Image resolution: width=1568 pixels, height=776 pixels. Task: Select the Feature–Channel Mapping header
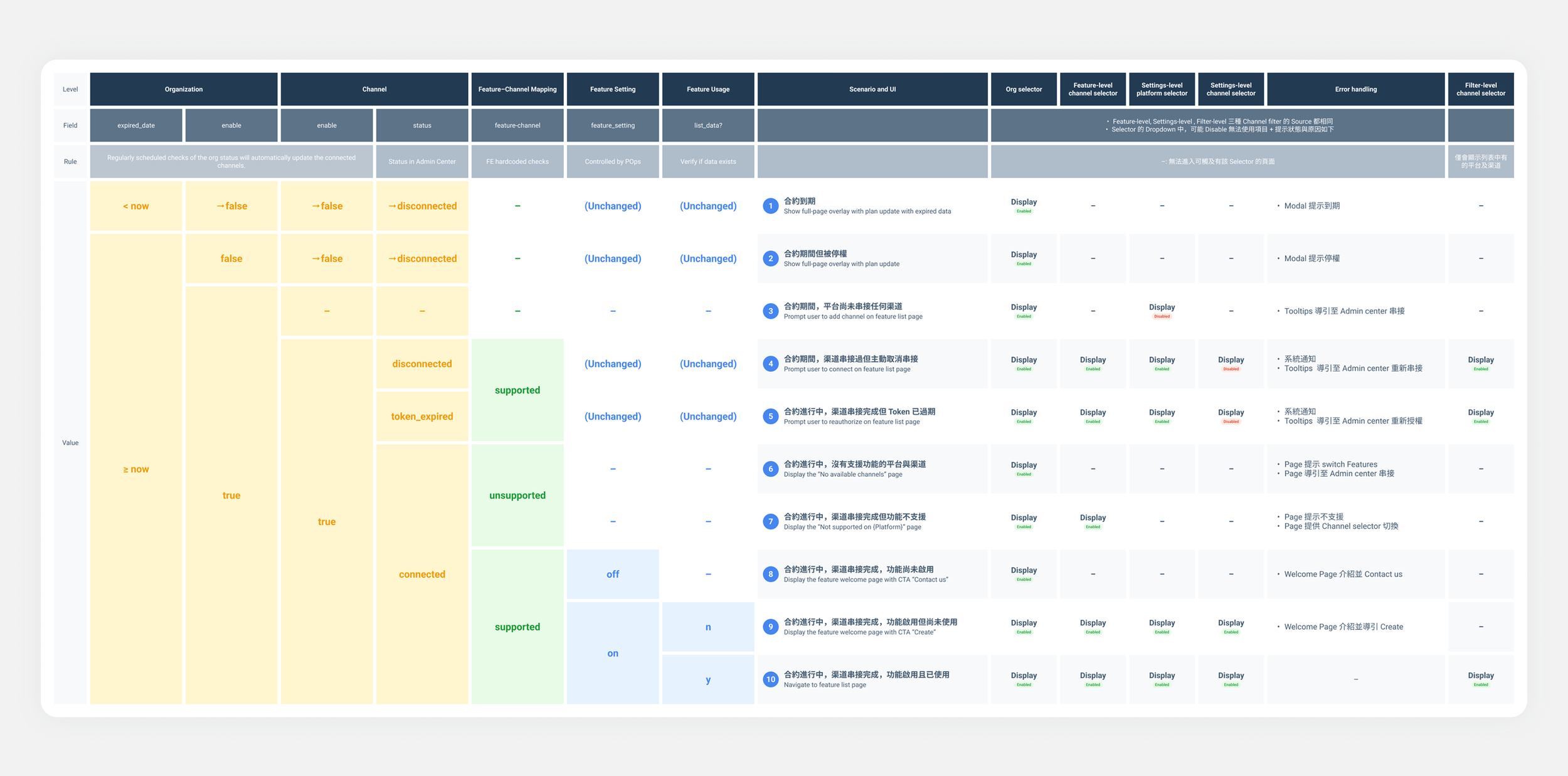coord(517,89)
